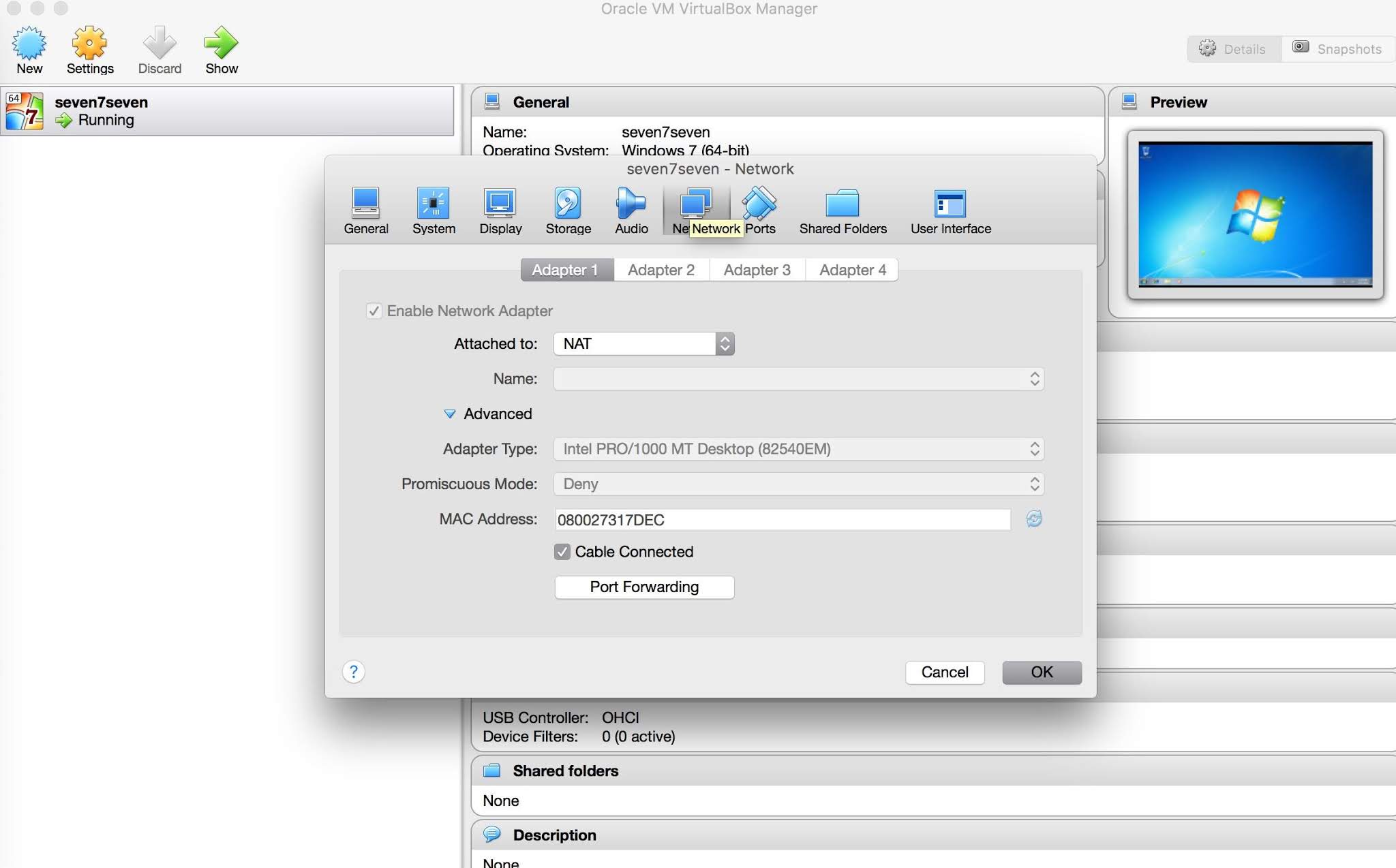Viewport: 1396px width, 868px height.
Task: Click into the MAC Address field
Action: coord(782,520)
